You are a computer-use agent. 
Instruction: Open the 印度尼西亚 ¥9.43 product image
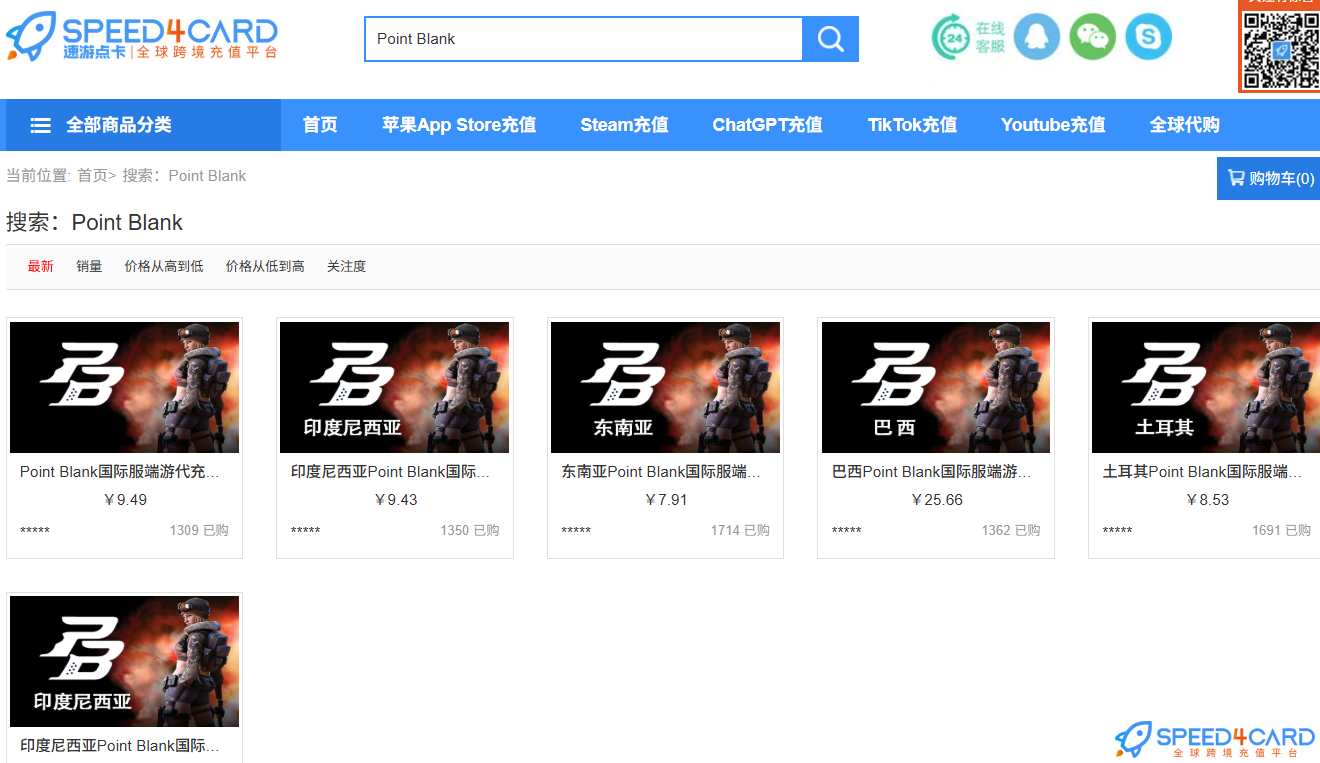click(394, 387)
